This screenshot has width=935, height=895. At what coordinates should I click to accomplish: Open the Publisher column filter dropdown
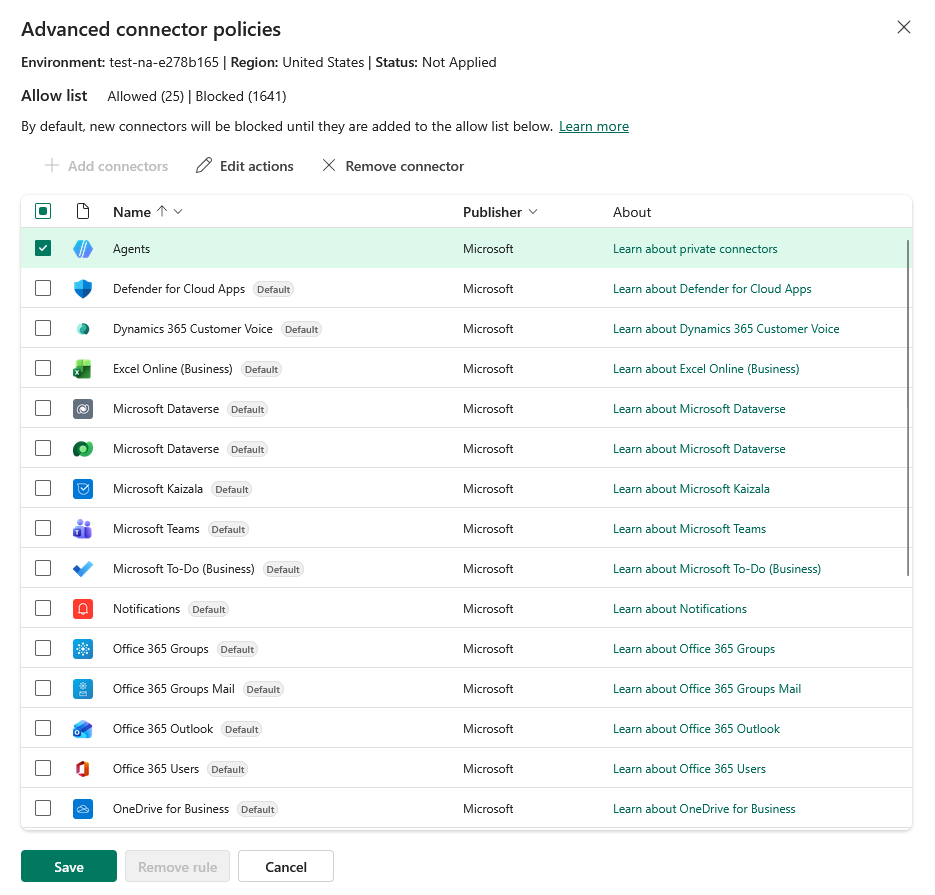tap(533, 212)
